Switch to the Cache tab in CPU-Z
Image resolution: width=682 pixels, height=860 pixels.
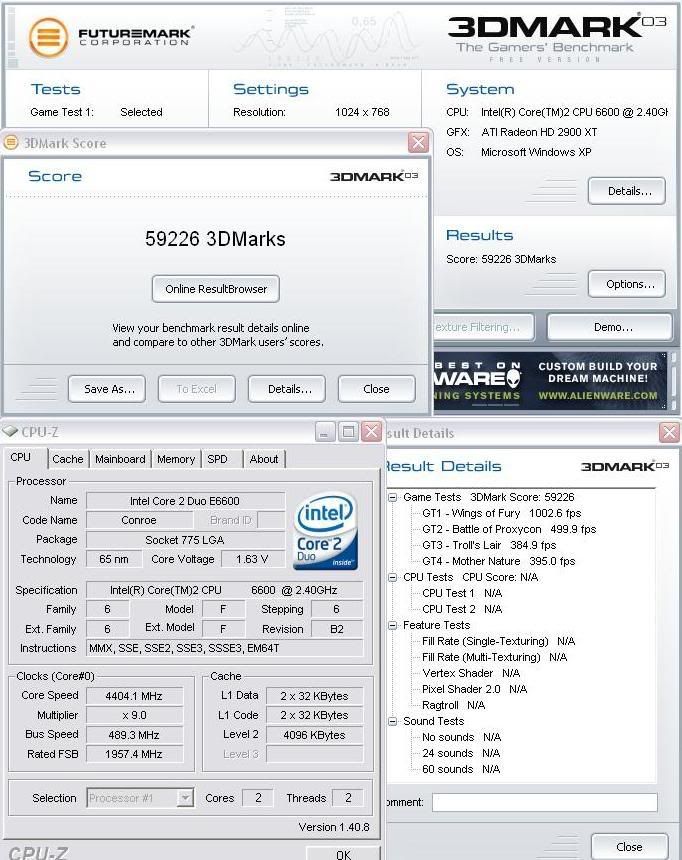click(67, 459)
